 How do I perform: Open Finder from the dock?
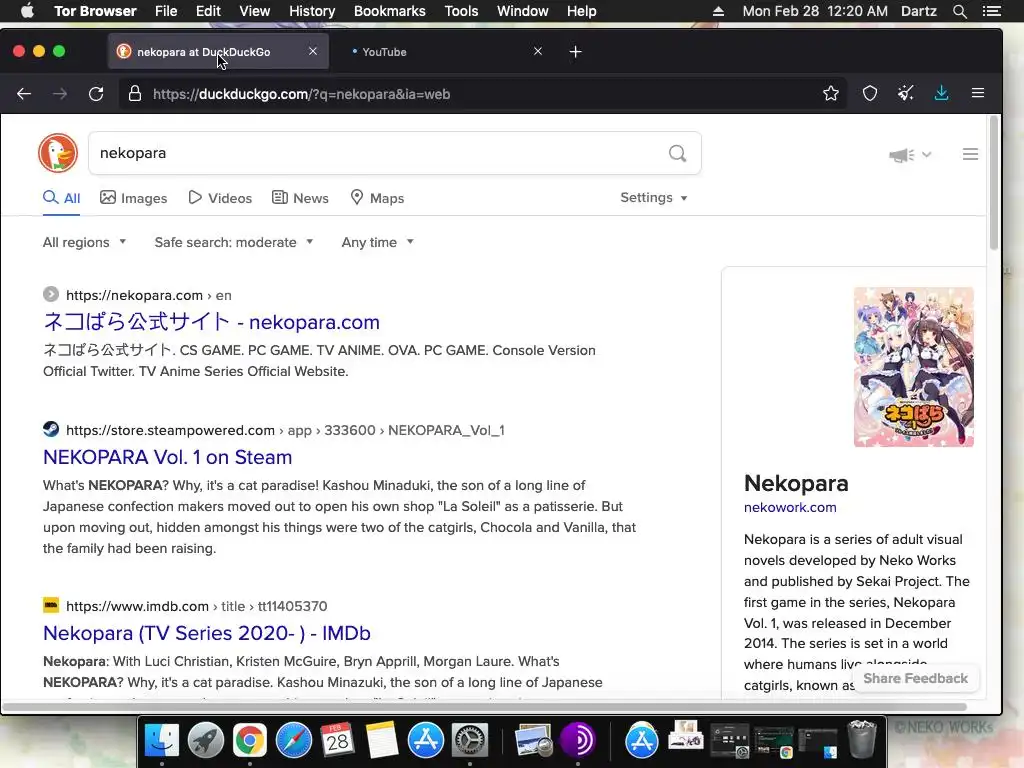161,741
